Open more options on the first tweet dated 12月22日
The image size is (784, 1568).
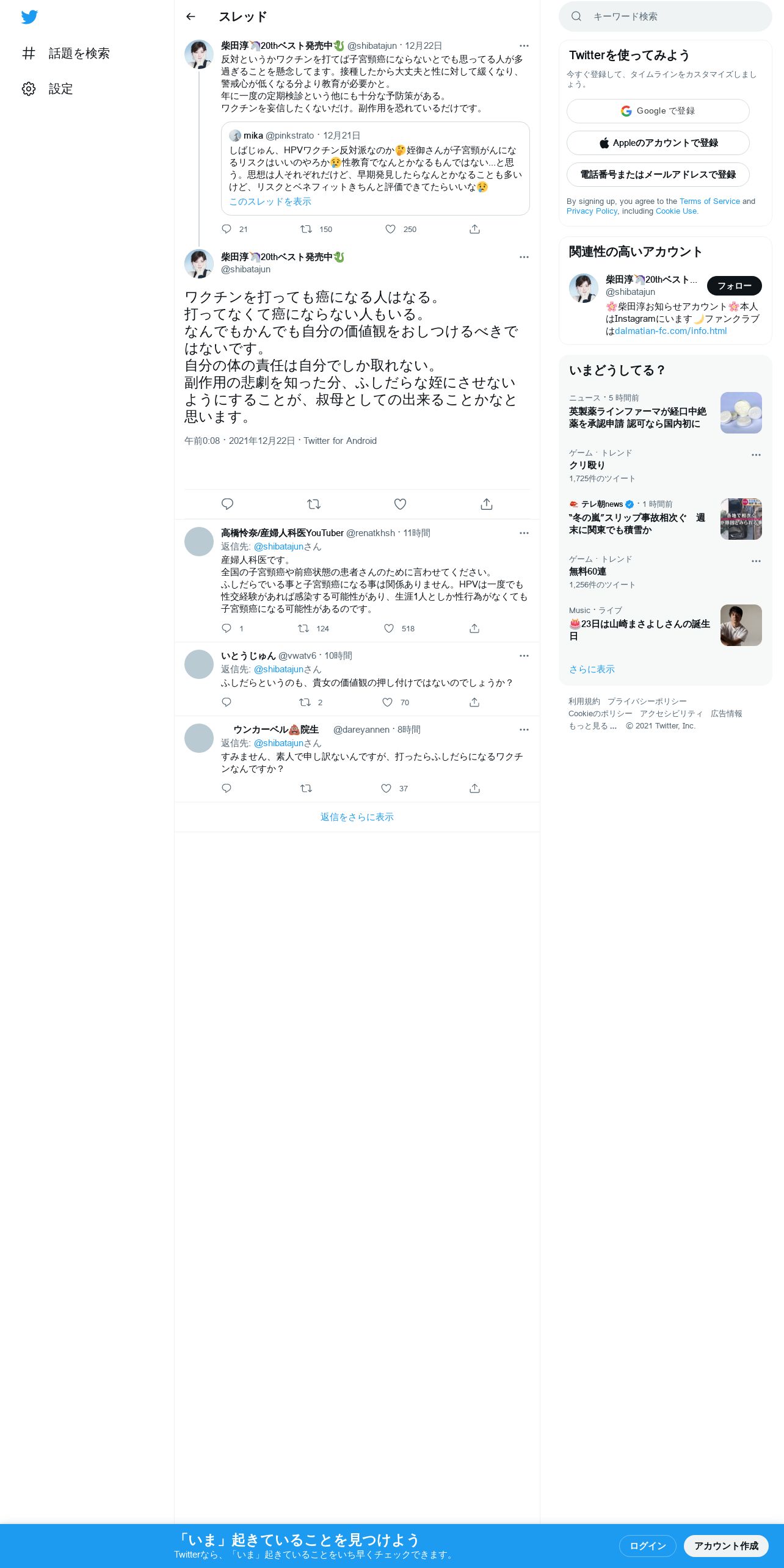524,46
